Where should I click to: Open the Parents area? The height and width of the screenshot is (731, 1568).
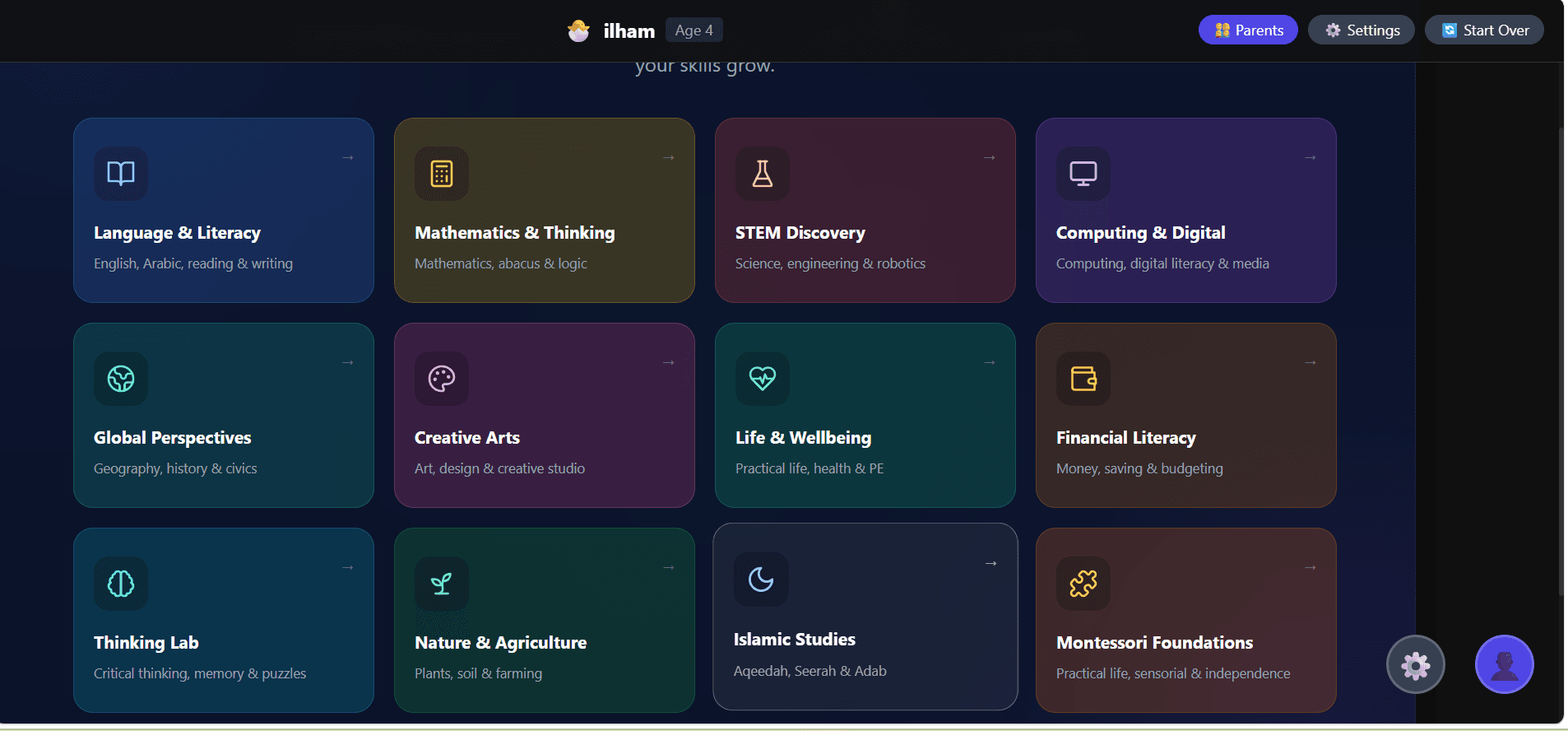pos(1248,30)
